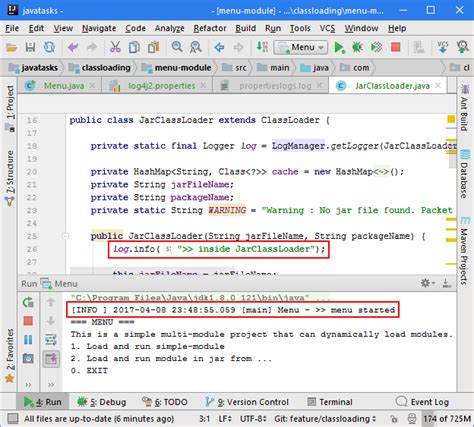Open file with the toolbar folder icon
This screenshot has height=427, width=474.
12,47
